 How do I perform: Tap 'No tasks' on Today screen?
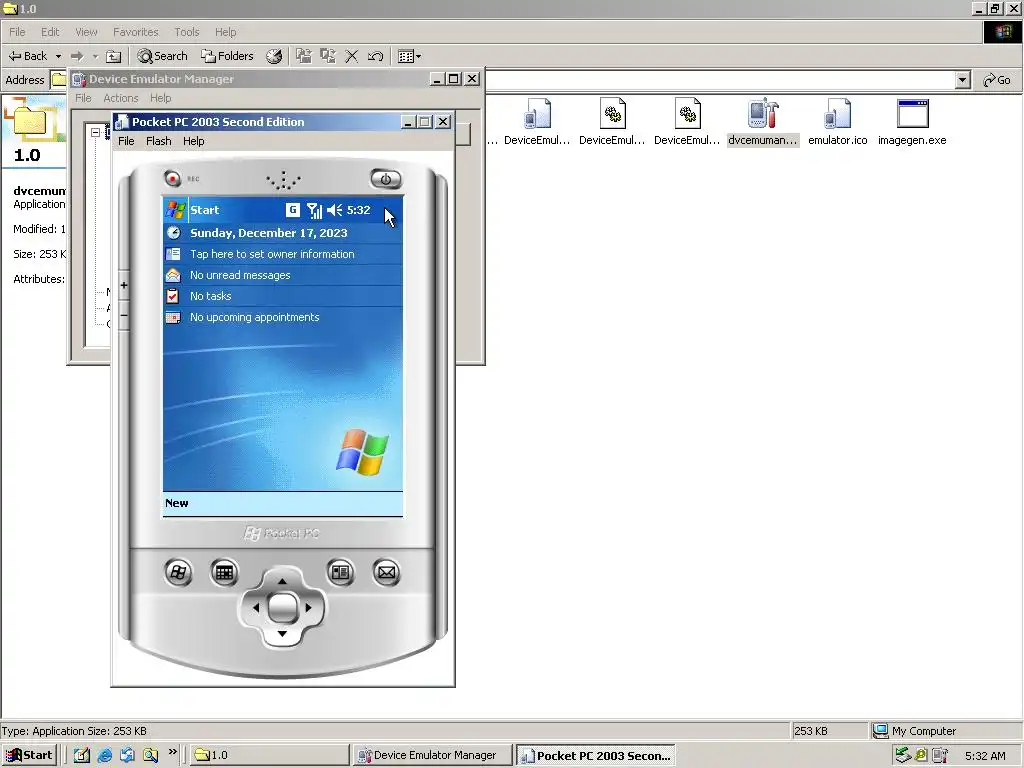click(210, 296)
